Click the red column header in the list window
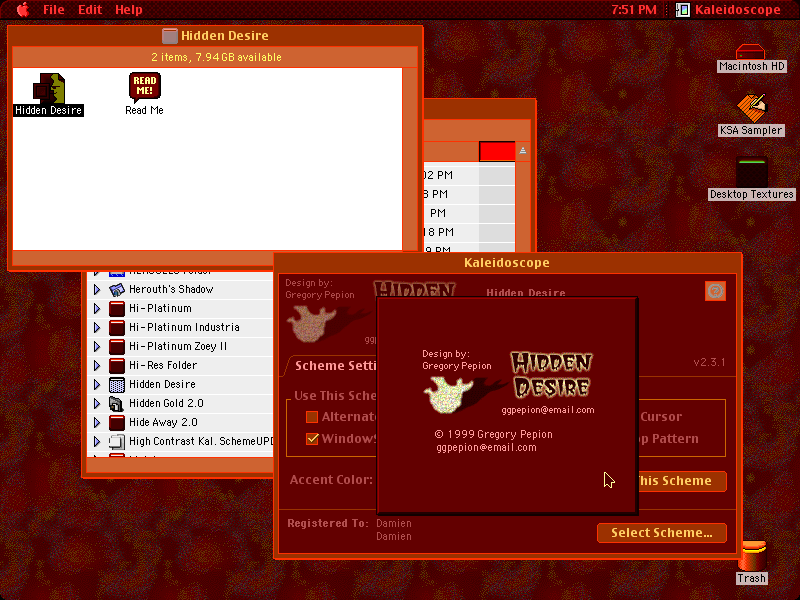The width and height of the screenshot is (800, 600). (497, 151)
